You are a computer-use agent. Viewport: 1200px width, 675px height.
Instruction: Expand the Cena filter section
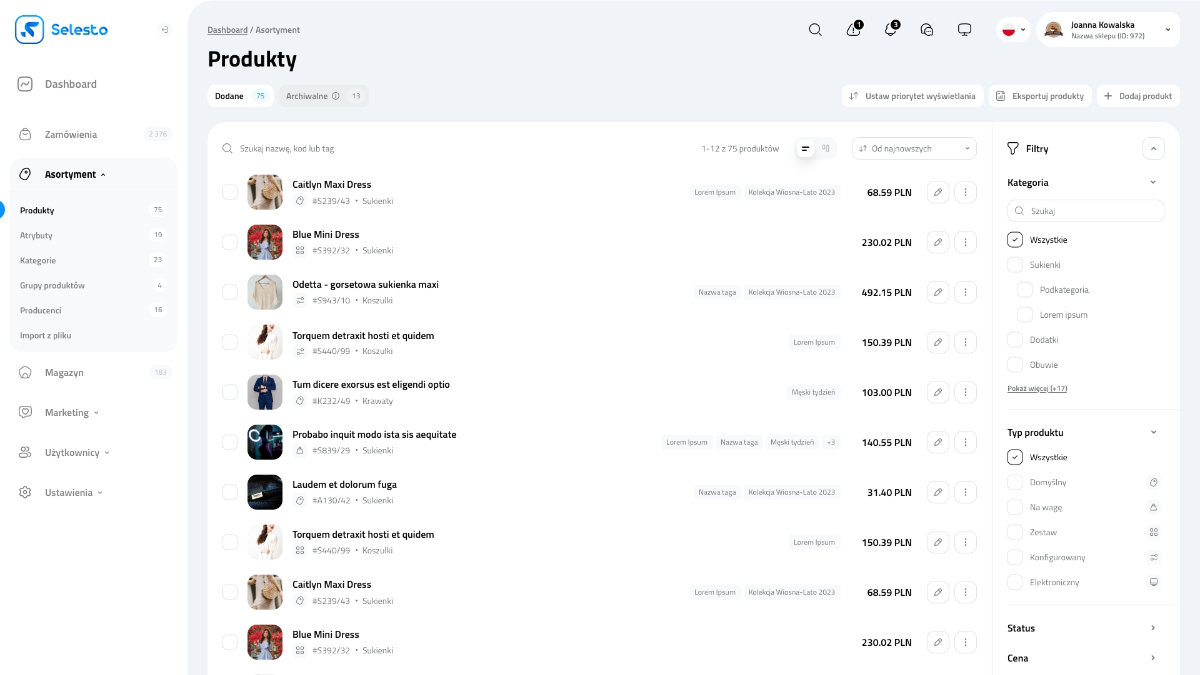tap(1153, 658)
